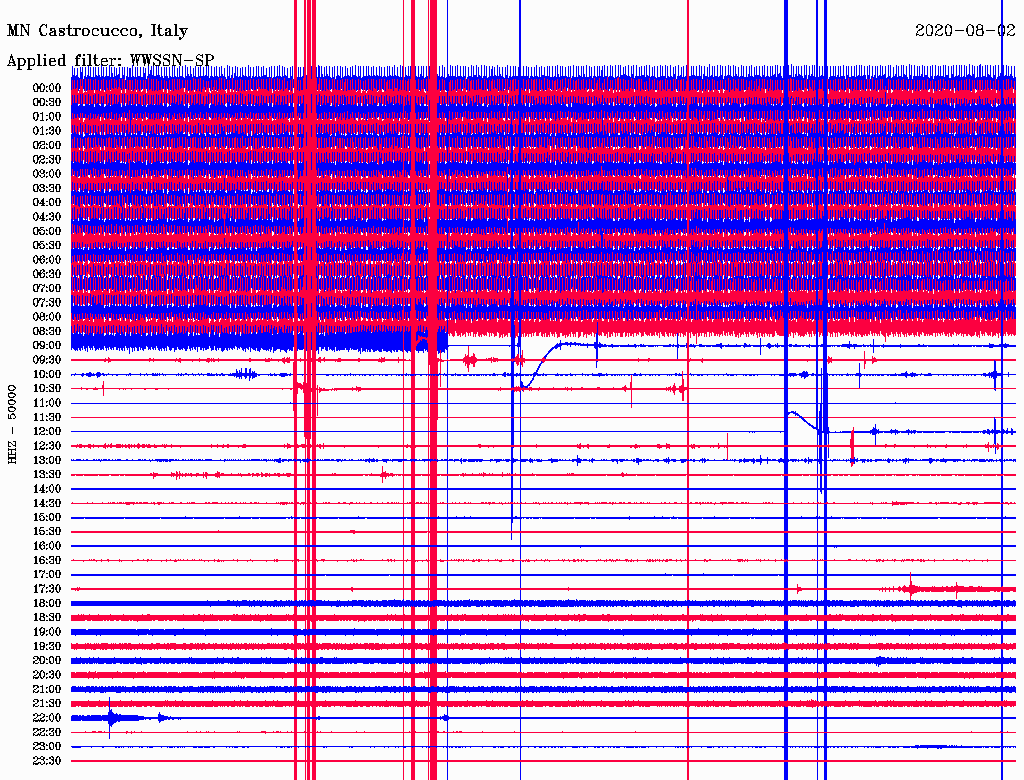Viewport: 1024px width, 780px height.
Task: Select the 09:30 time row label
Action: (x=47, y=360)
